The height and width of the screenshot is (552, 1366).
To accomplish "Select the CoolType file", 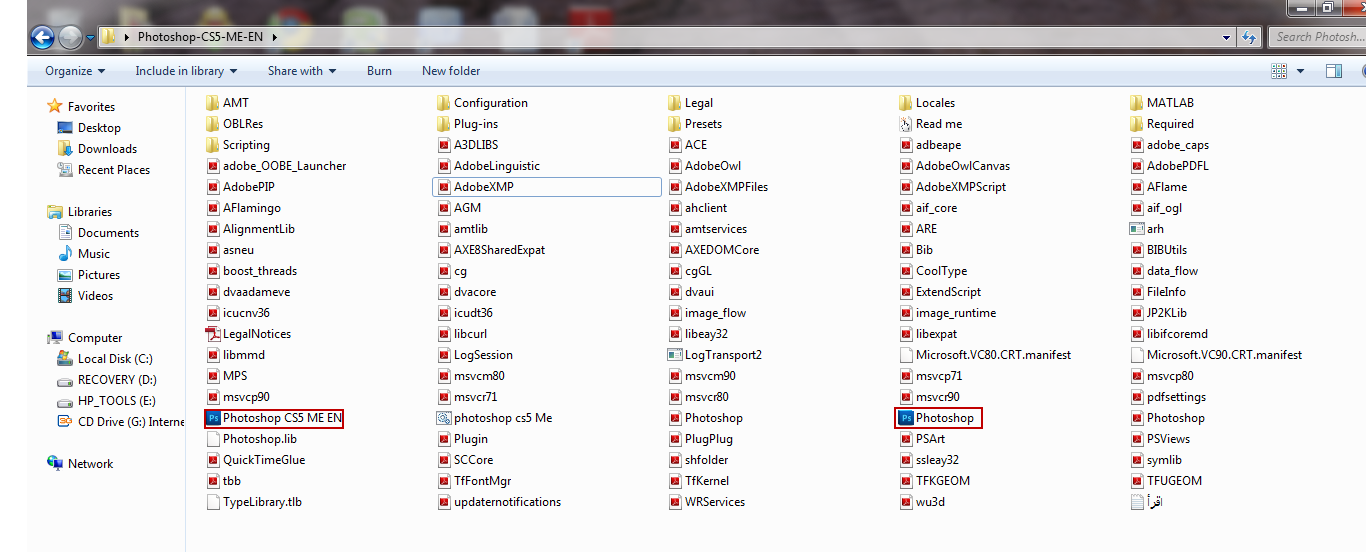I will (932, 271).
